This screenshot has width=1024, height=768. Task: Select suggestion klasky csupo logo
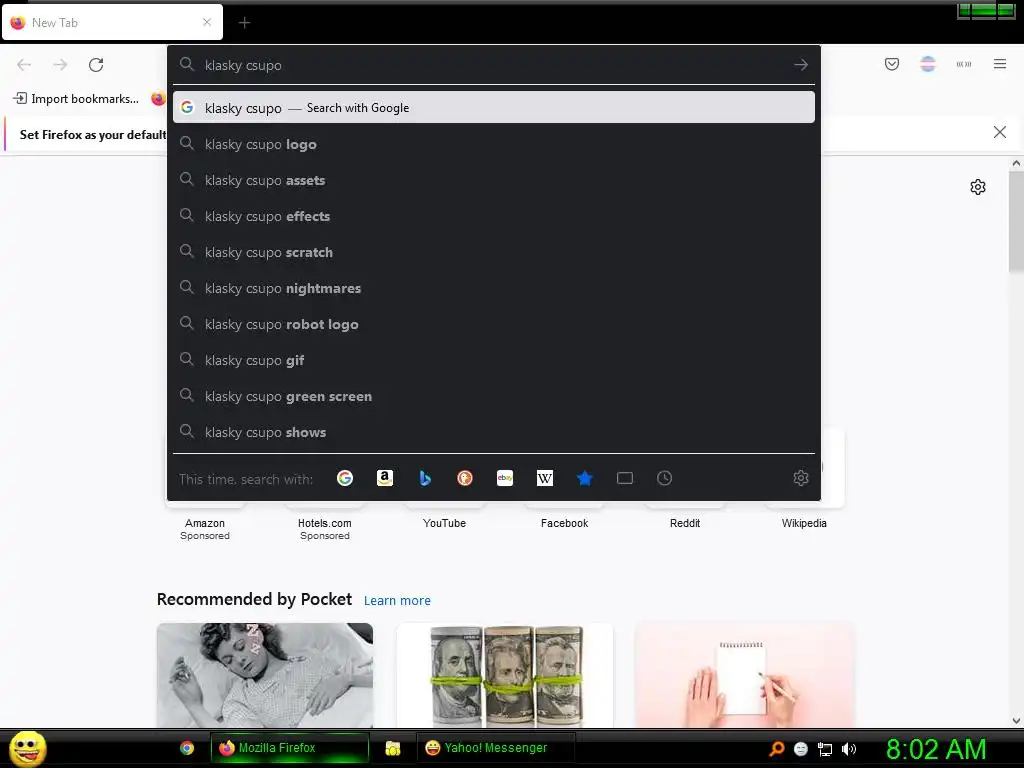(x=494, y=144)
